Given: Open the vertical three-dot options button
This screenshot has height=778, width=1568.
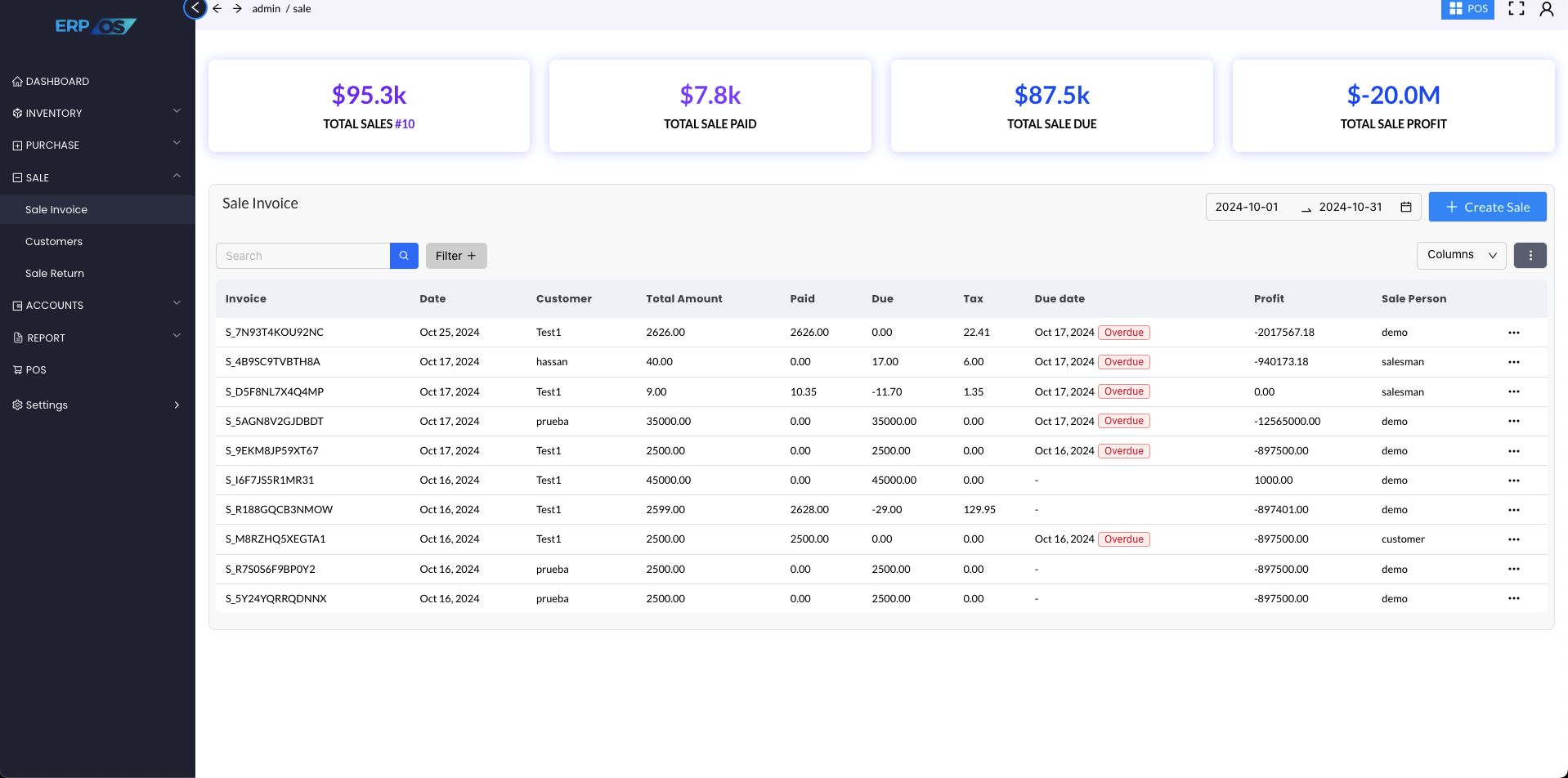Looking at the screenshot, I should point(1530,256).
